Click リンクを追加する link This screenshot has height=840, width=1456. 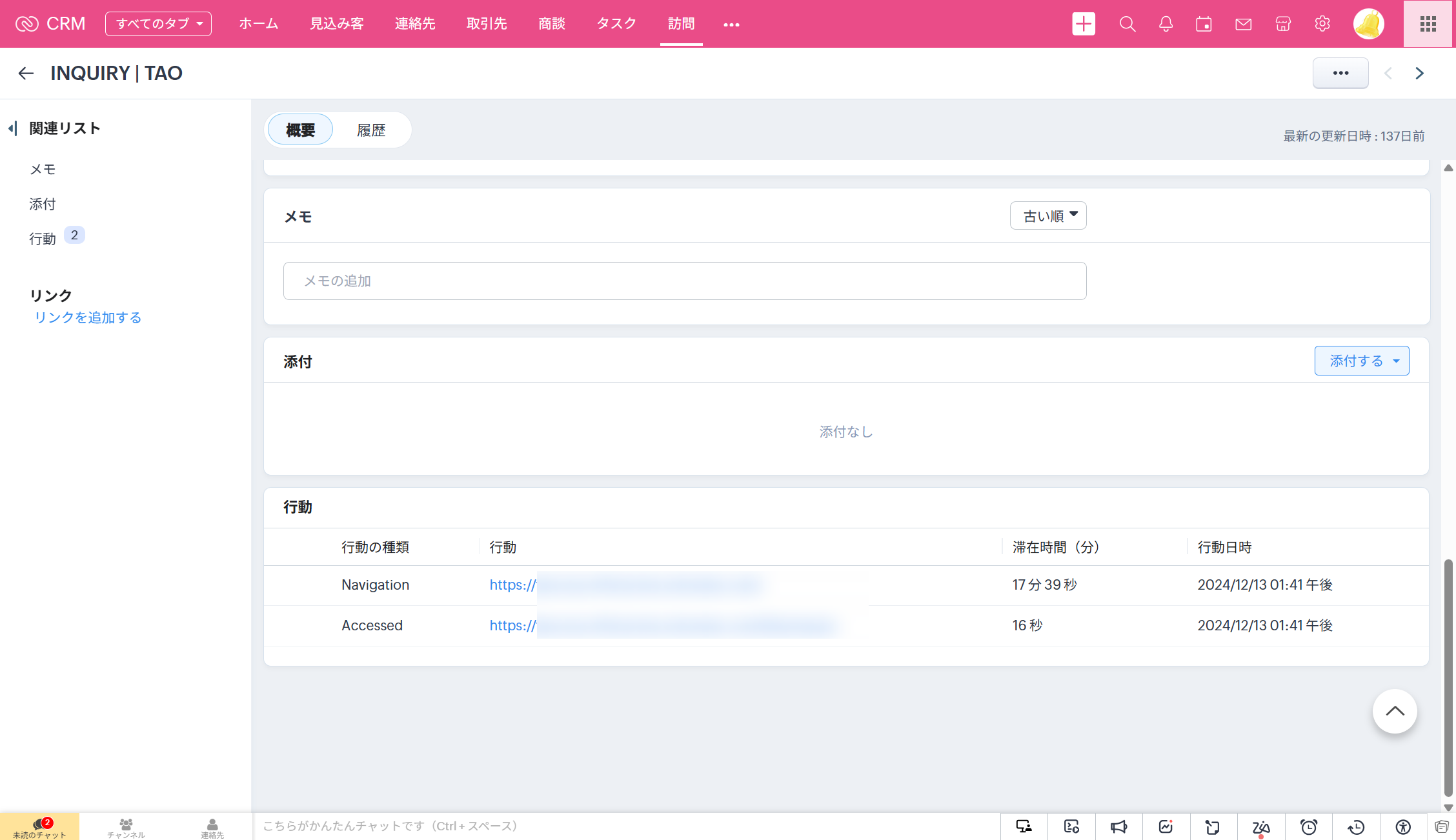click(x=88, y=317)
